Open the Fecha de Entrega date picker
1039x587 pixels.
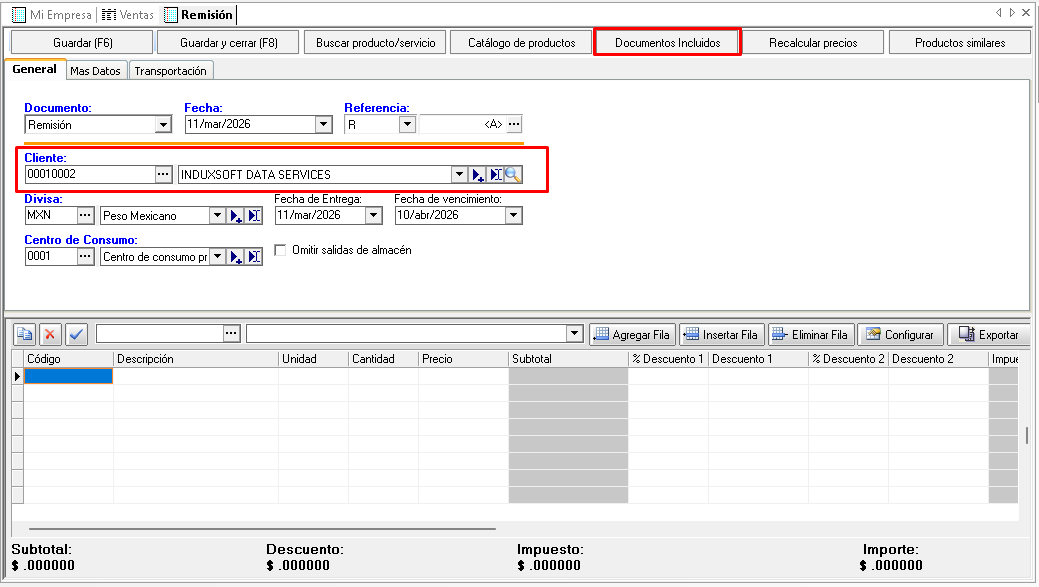pos(373,216)
